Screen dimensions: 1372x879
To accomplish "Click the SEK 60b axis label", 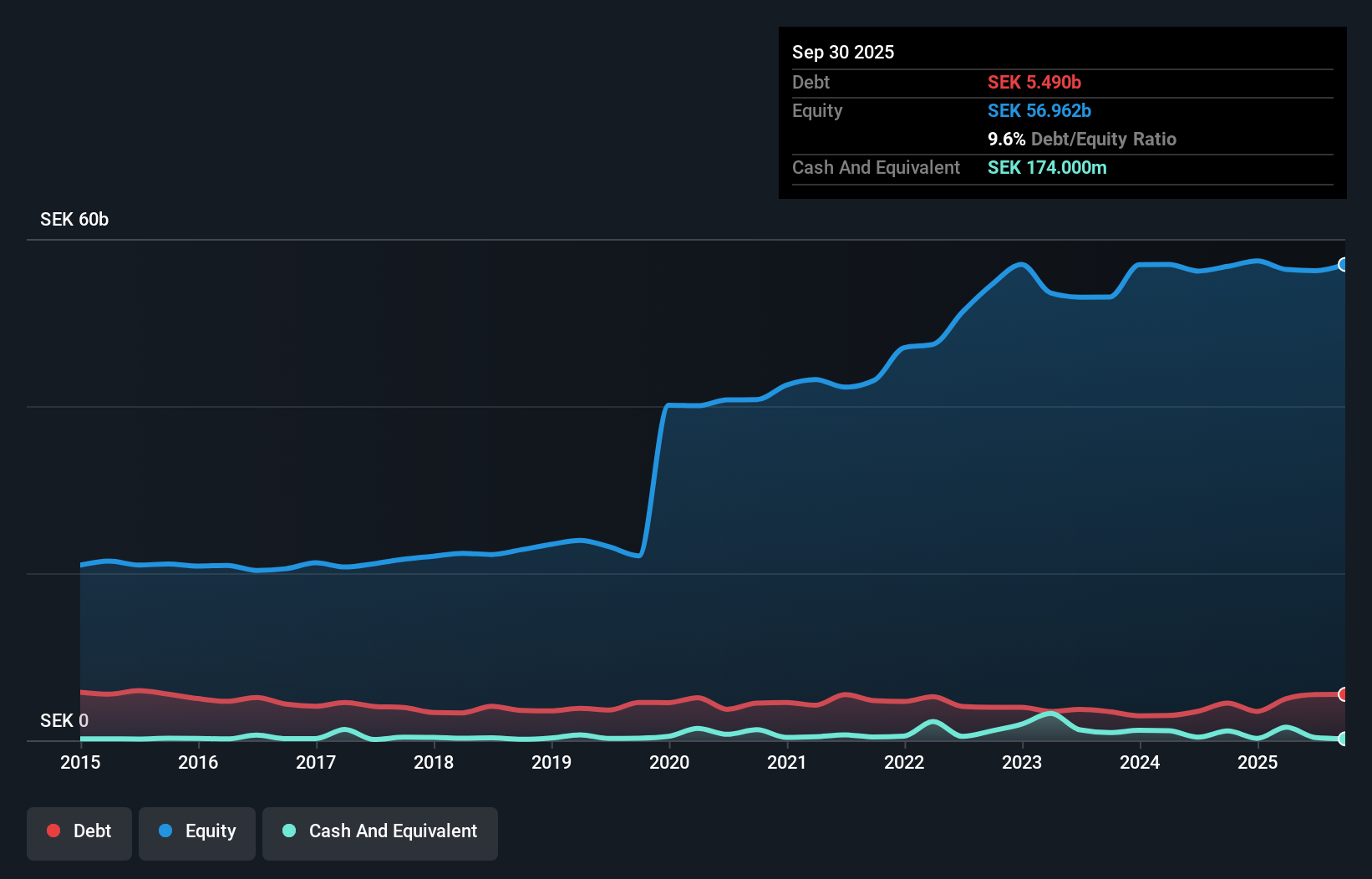I will tap(74, 219).
